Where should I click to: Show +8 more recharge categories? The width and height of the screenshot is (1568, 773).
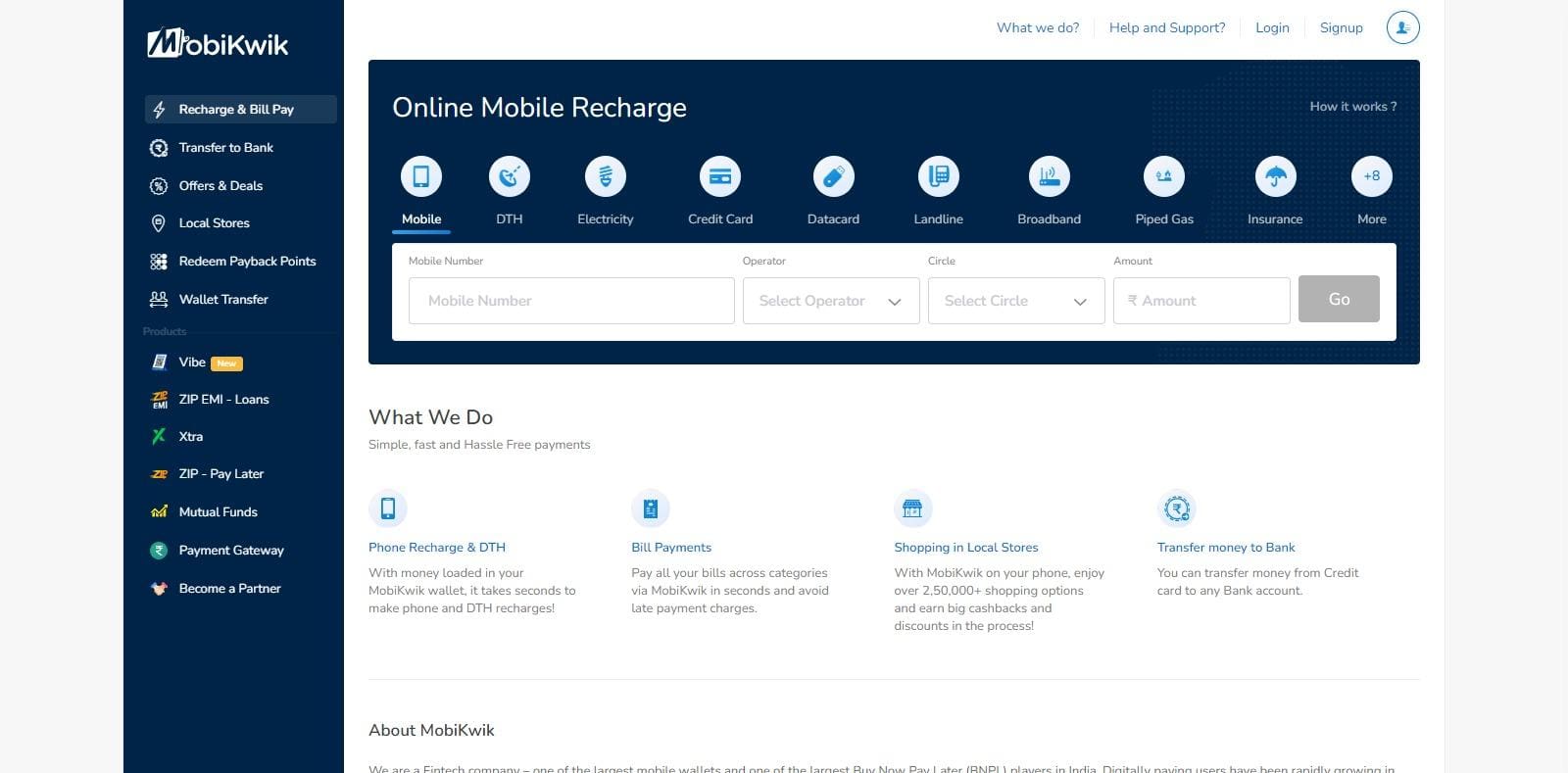coord(1372,176)
